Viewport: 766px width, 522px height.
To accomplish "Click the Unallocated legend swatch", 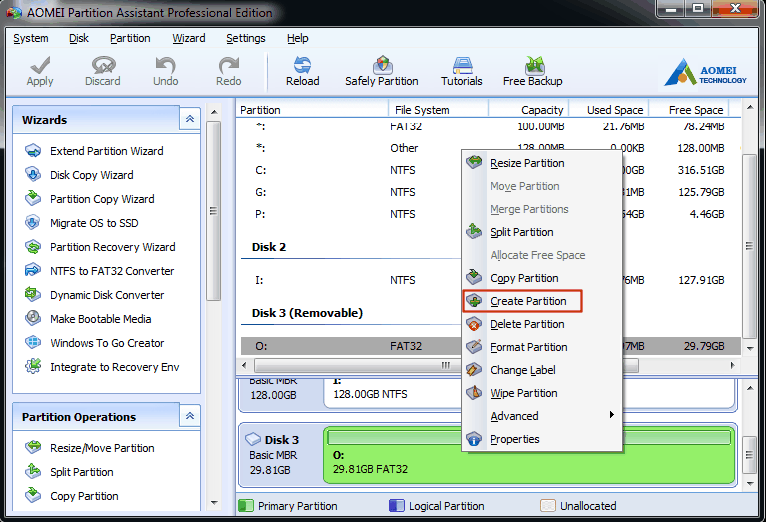I will (x=548, y=505).
